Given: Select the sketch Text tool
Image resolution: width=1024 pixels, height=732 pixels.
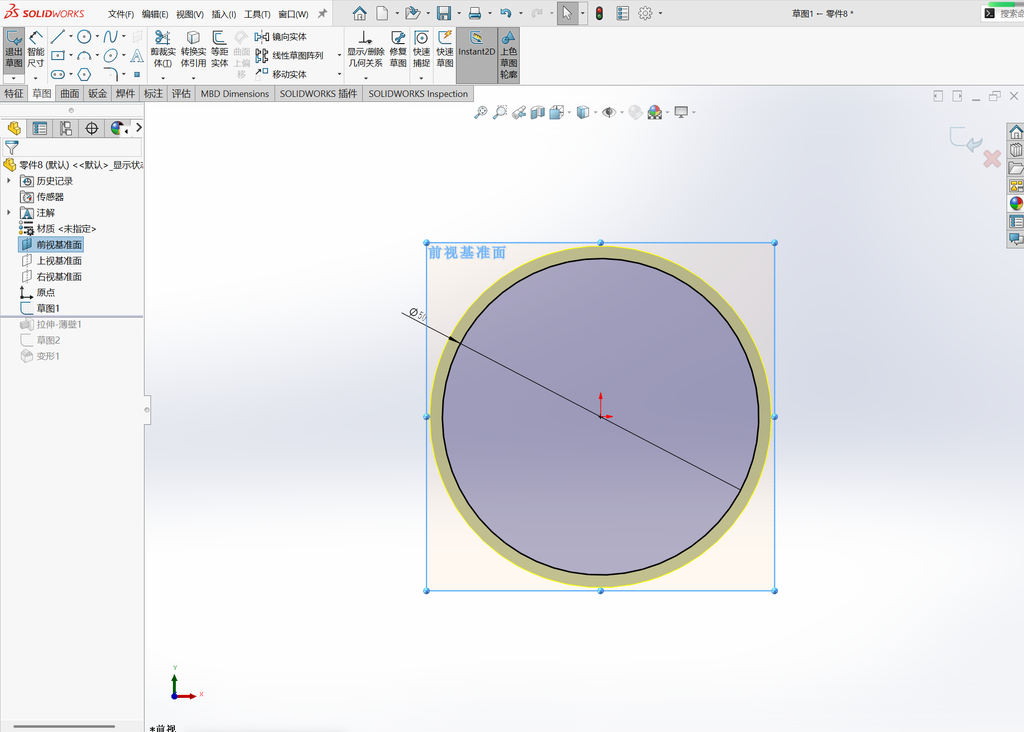Looking at the screenshot, I should coord(136,56).
